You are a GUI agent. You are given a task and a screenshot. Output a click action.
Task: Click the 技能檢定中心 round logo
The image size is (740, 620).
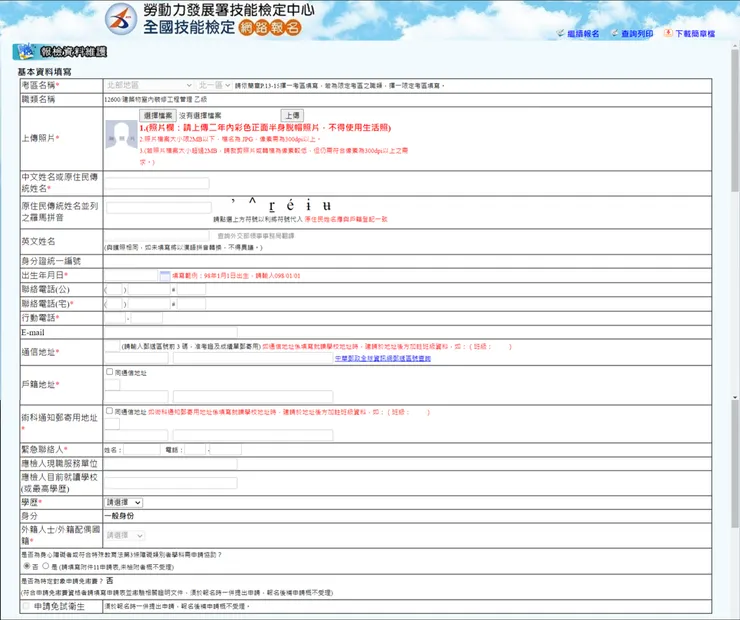pyautogui.click(x=121, y=19)
